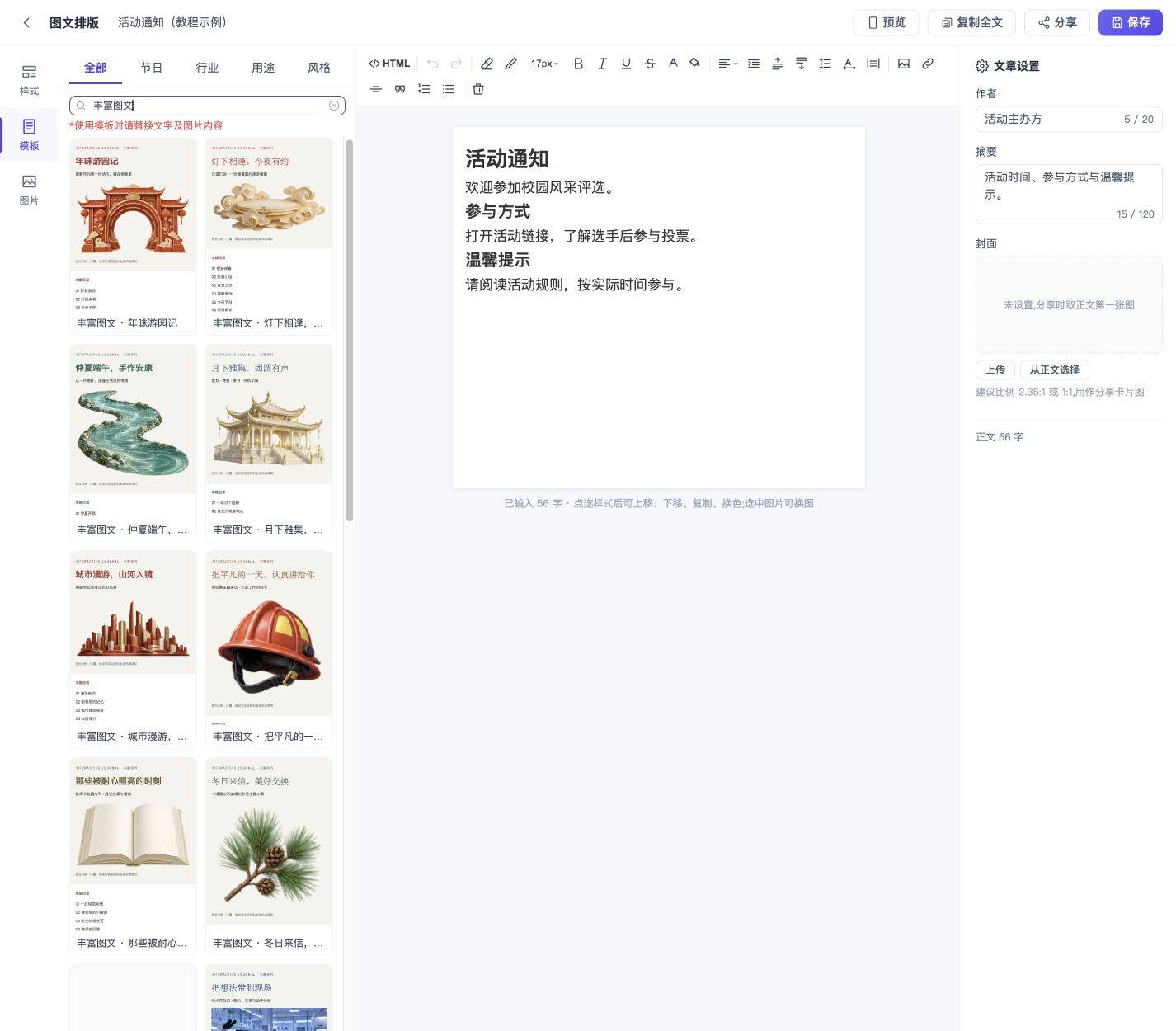Create a numbered list
Viewport: 1176px width, 1031px height.
click(424, 89)
